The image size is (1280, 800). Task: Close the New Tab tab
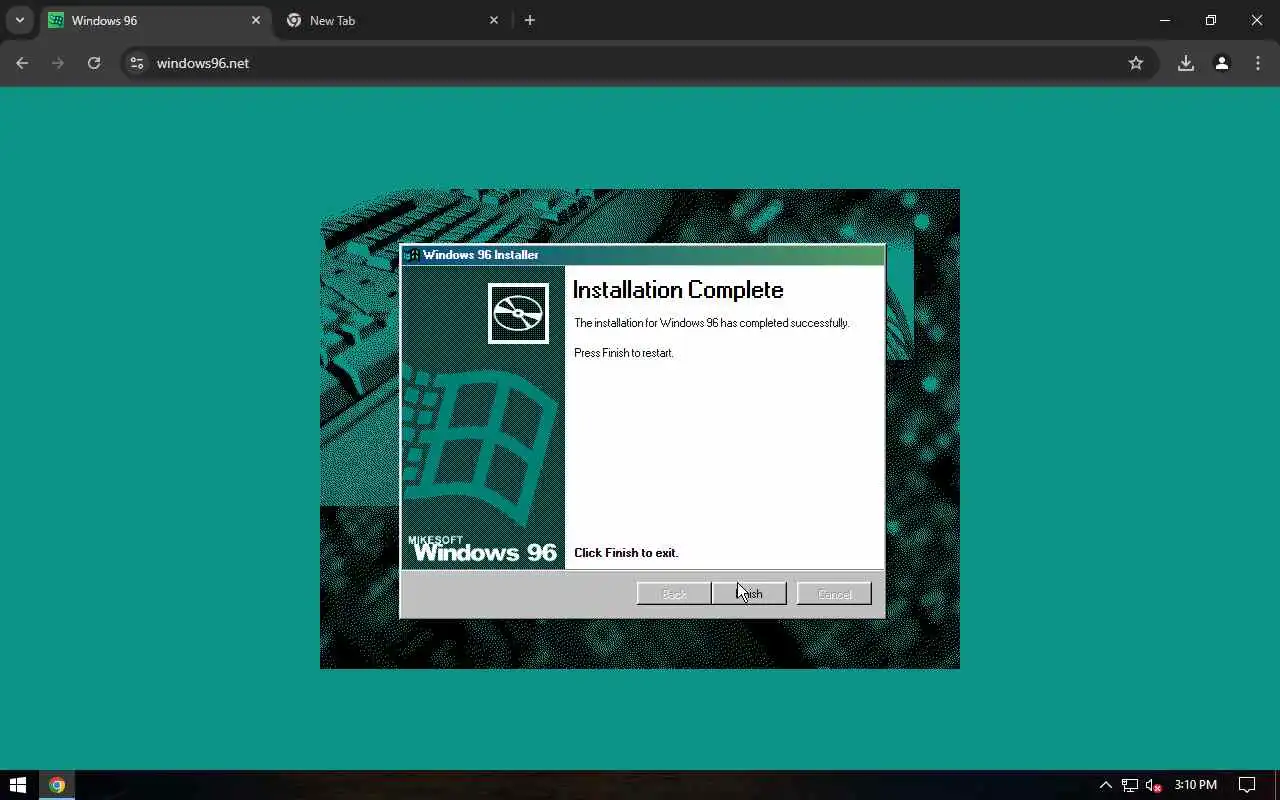point(494,20)
